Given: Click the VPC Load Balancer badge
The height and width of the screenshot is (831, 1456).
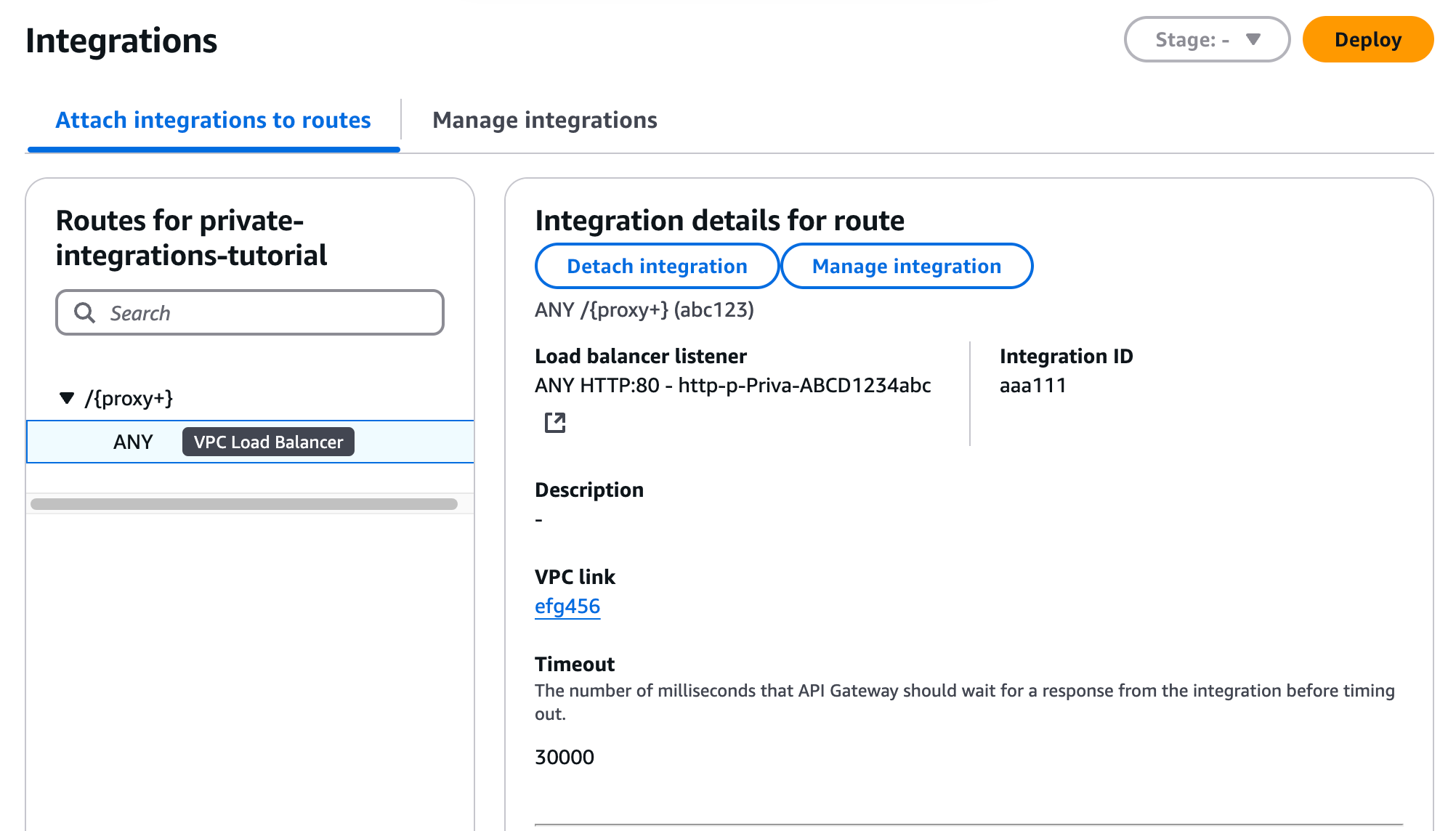Looking at the screenshot, I should [267, 441].
